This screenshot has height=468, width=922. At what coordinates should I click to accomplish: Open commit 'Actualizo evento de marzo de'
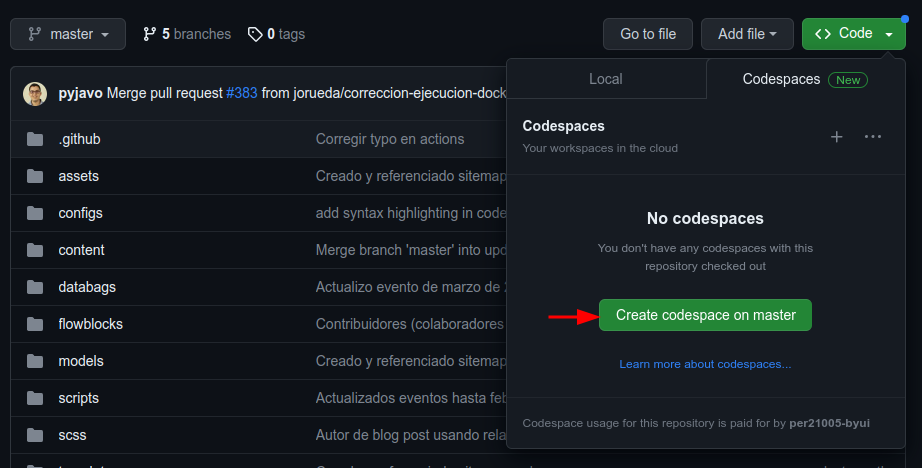(x=411, y=288)
